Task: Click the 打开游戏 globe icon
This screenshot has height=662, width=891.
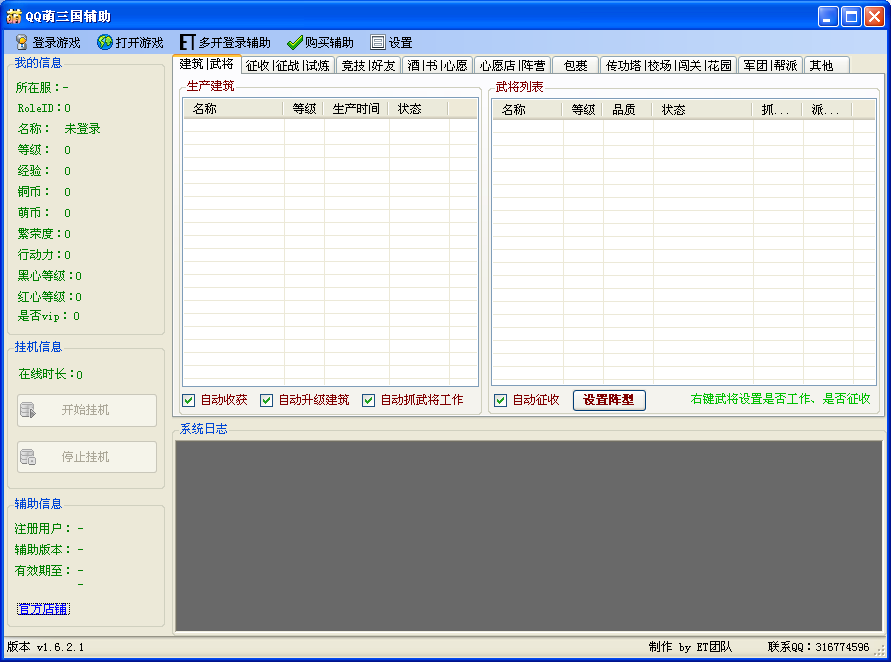Action: [x=105, y=42]
